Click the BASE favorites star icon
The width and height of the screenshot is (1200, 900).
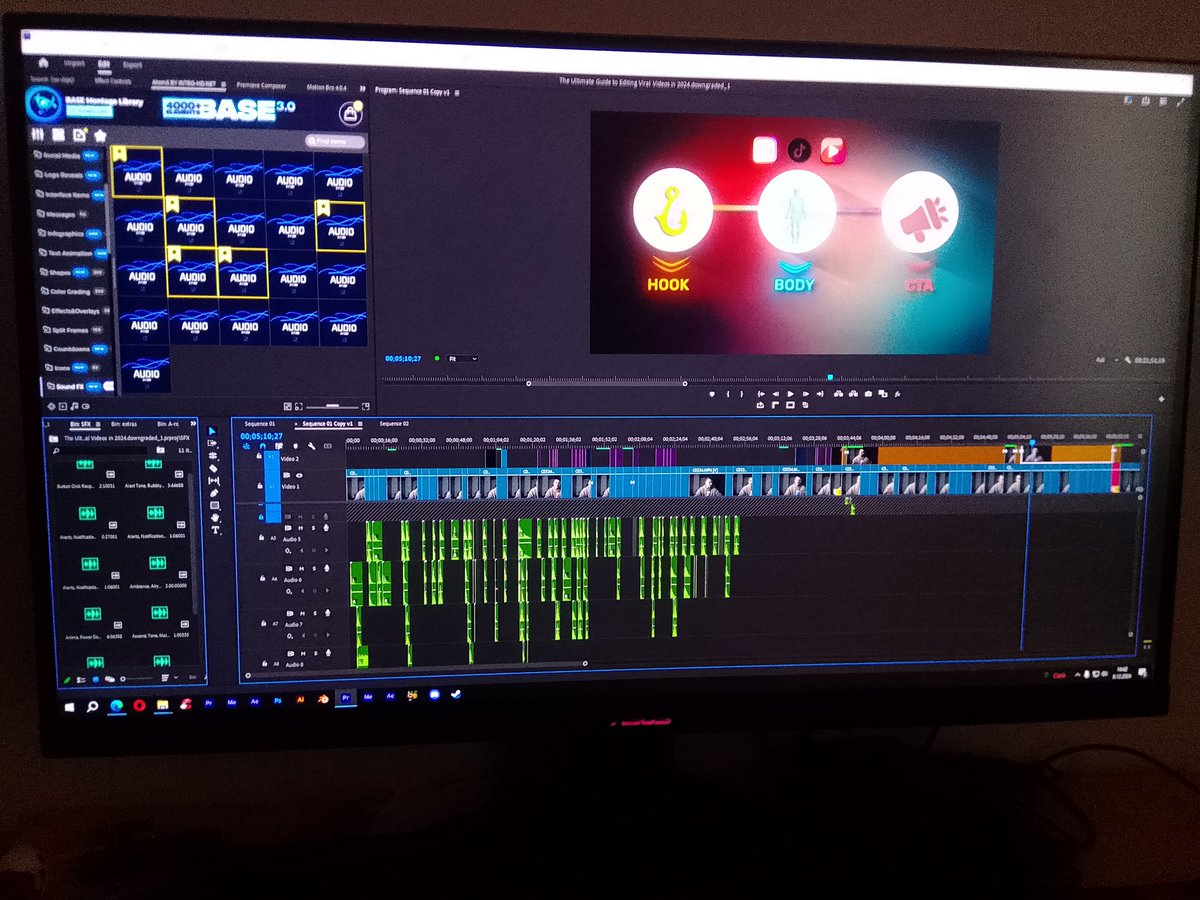pyautogui.click(x=100, y=134)
